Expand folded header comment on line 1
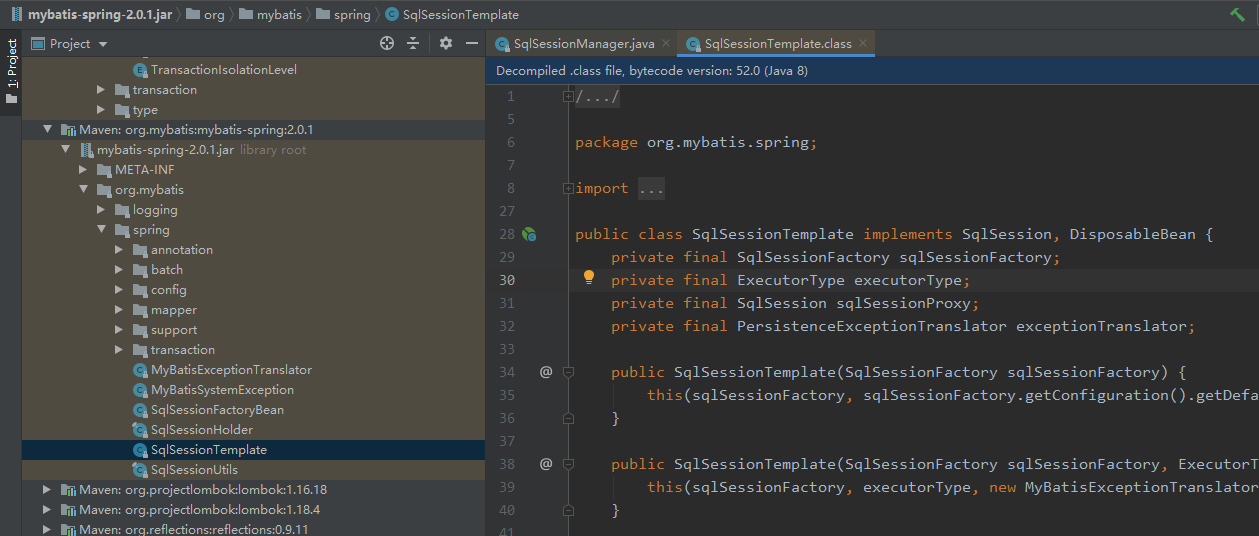Screen dimensions: 1259x536 pyautogui.click(x=568, y=97)
